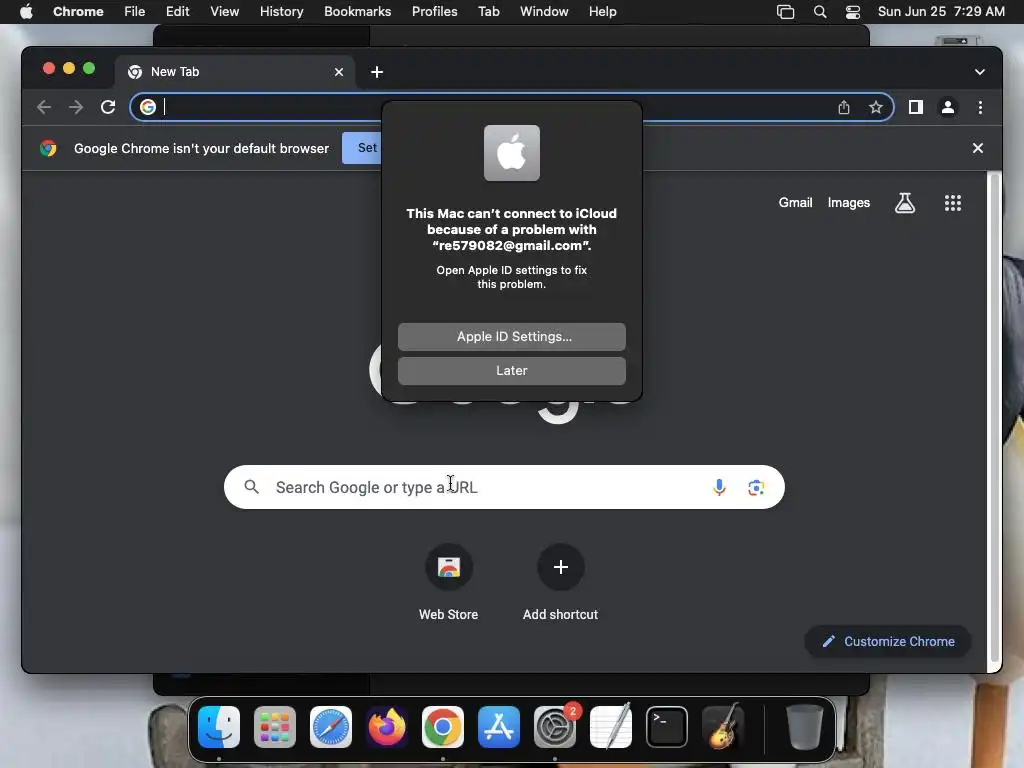Close the New Tab tab

tap(338, 72)
